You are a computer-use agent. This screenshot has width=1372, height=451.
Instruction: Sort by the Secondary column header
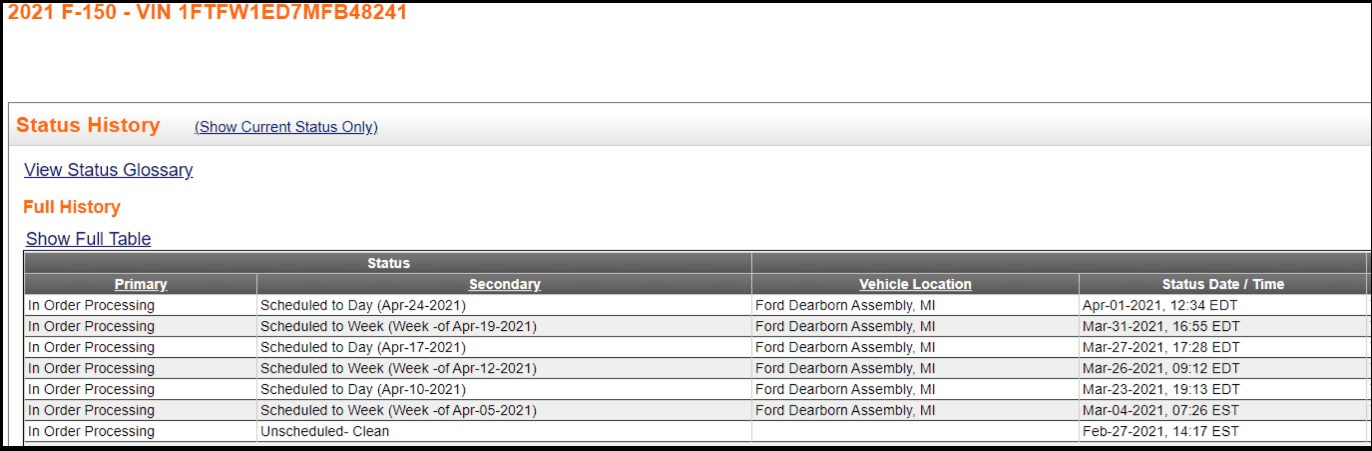(x=504, y=284)
